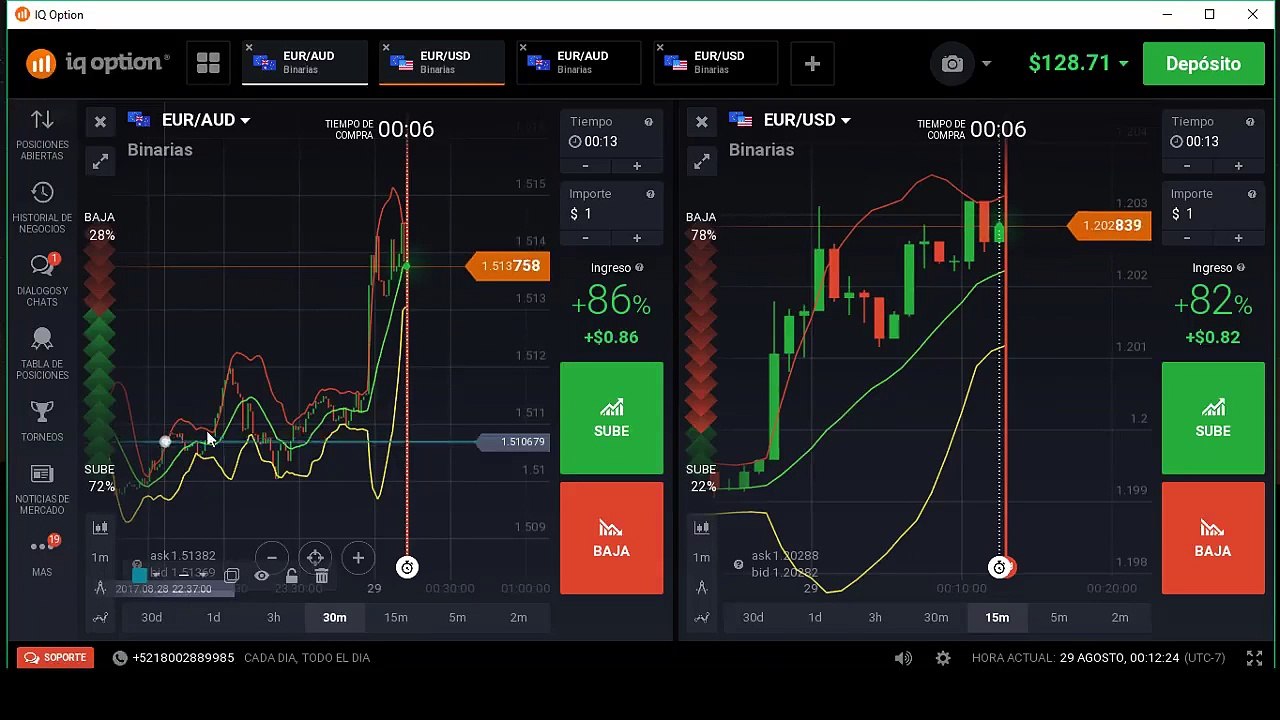Zoom out the EUR/AUD chart
Screen dimensions: 1280x720
[272, 558]
